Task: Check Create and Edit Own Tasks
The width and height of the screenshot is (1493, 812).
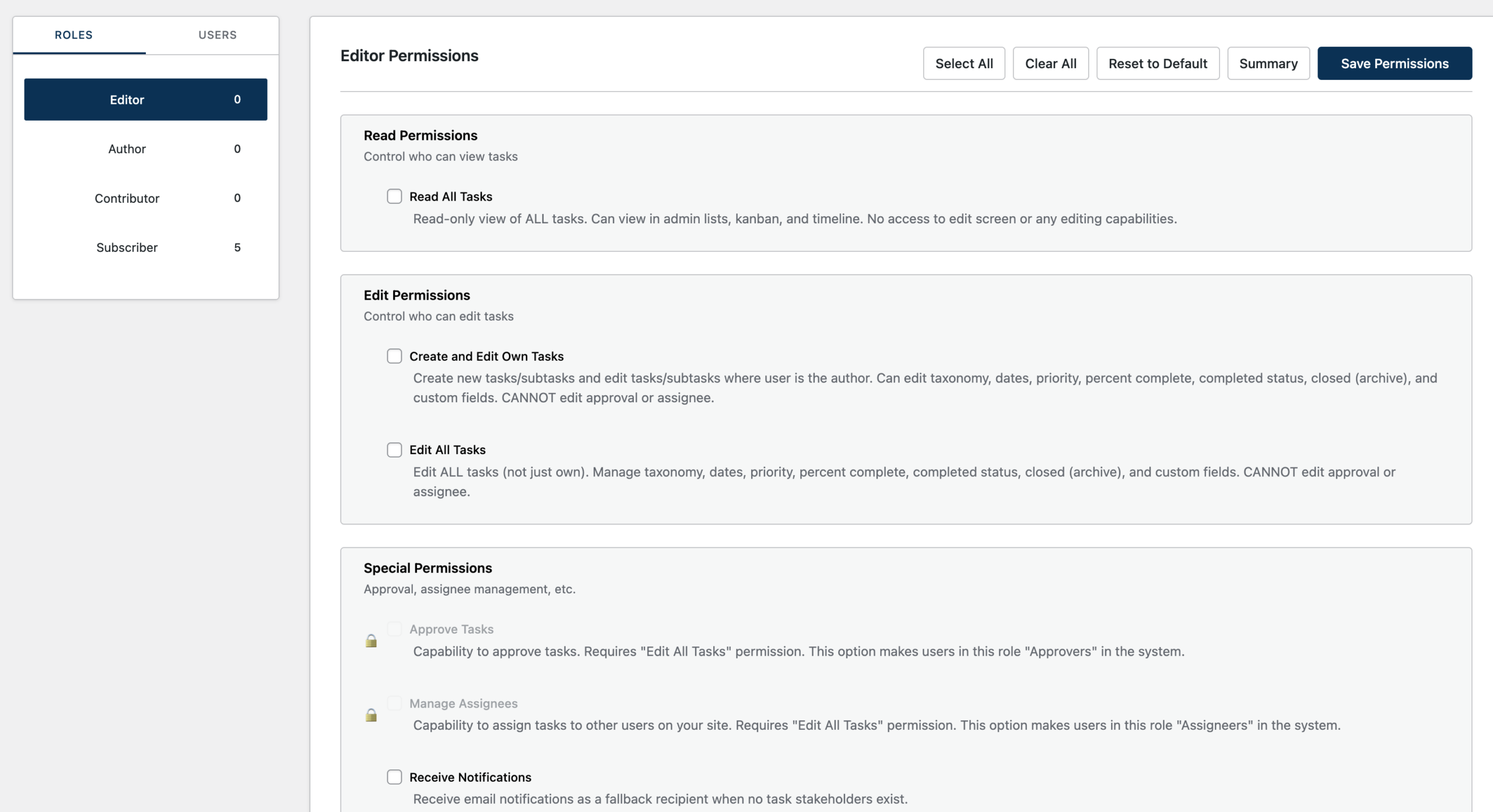Action: coord(394,356)
